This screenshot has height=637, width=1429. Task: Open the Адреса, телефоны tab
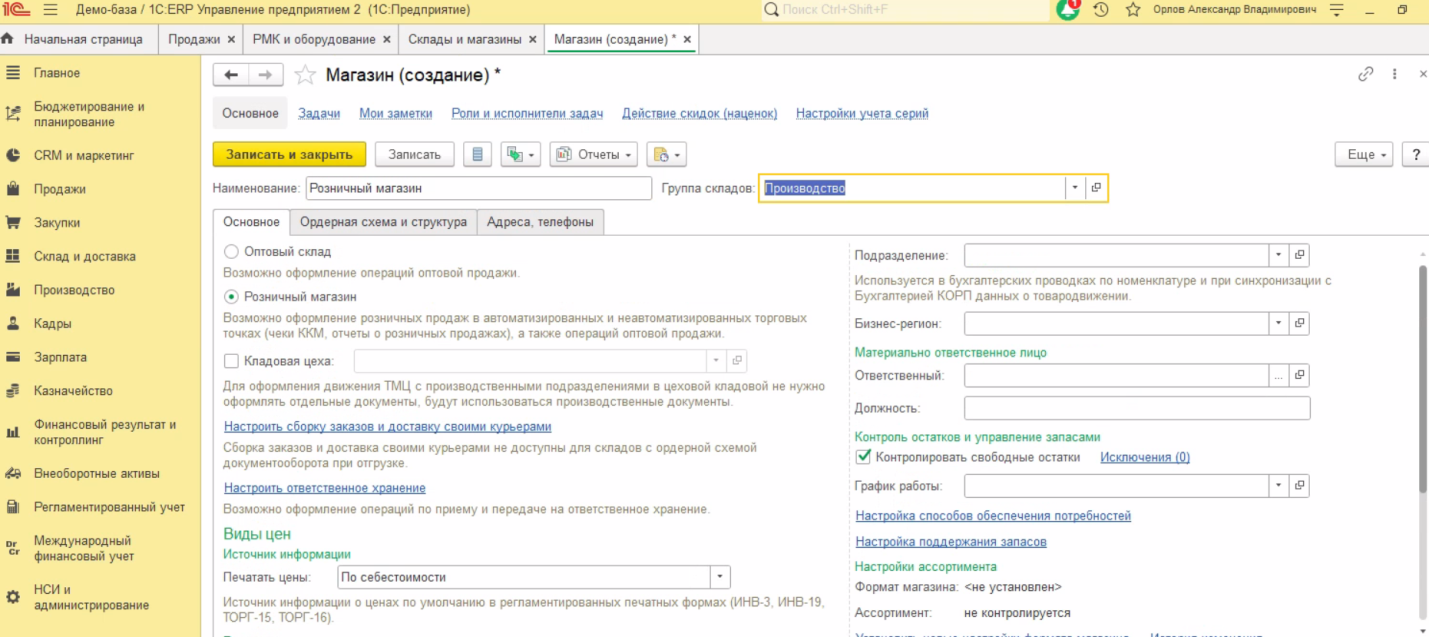540,222
